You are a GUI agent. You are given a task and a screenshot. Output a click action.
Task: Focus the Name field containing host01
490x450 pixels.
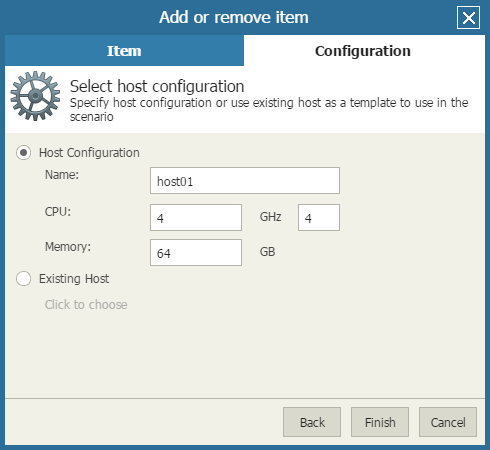pyautogui.click(x=245, y=181)
